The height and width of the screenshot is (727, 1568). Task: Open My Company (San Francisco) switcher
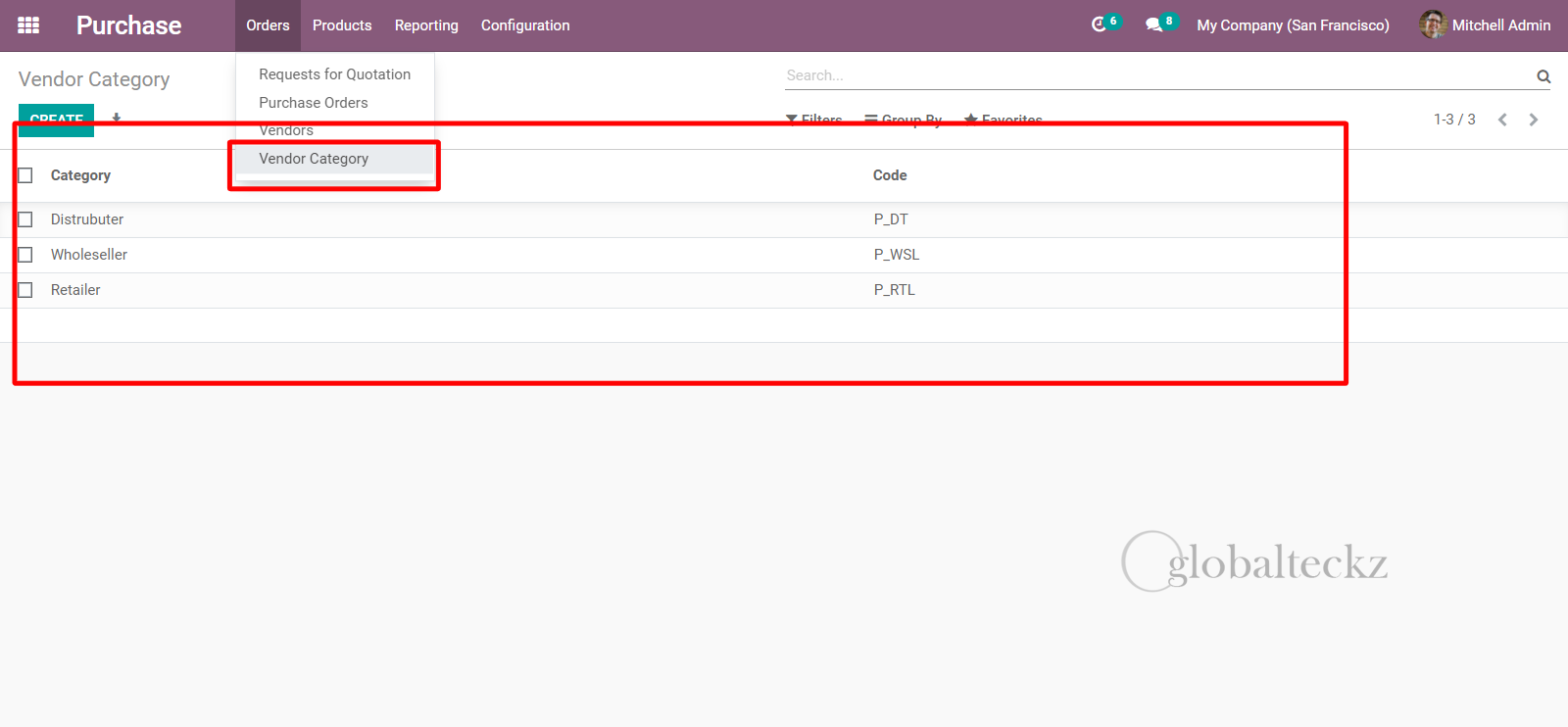pyautogui.click(x=1293, y=25)
